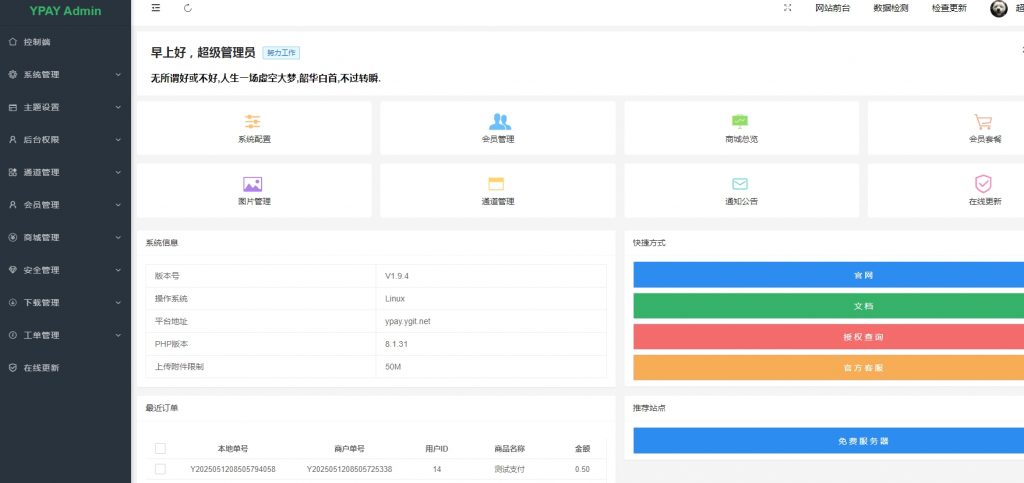The image size is (1024, 483).
Task: Click the 系统配置 sliders icon
Action: coord(253,121)
